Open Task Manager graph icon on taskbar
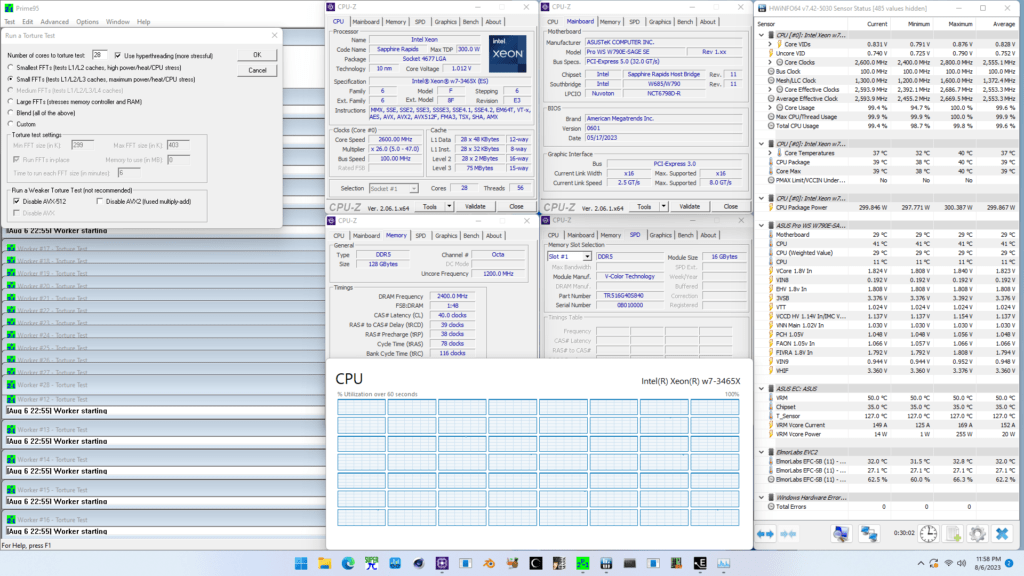This screenshot has height=576, width=1024. [724, 563]
